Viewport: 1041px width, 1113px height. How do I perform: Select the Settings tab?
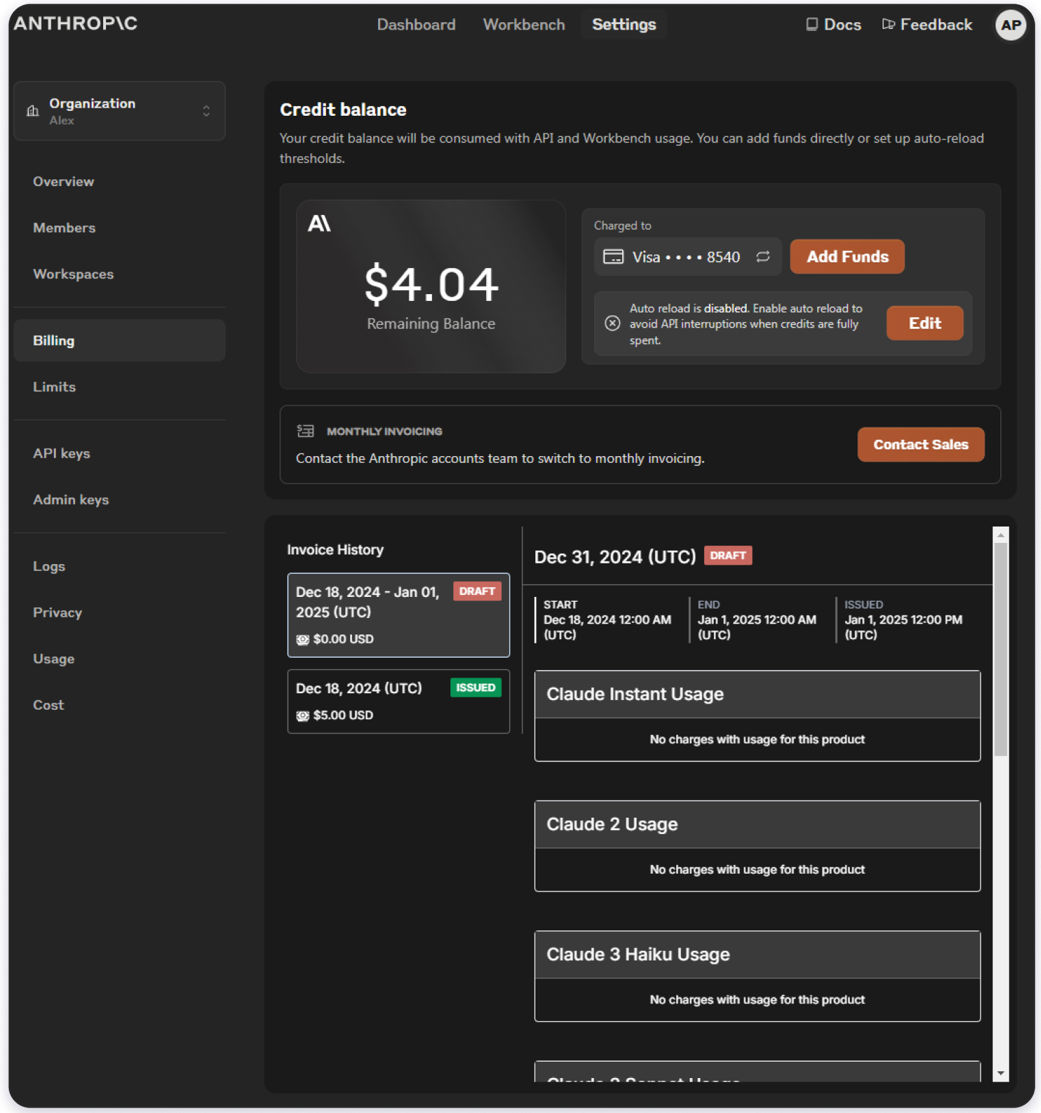pyautogui.click(x=624, y=24)
